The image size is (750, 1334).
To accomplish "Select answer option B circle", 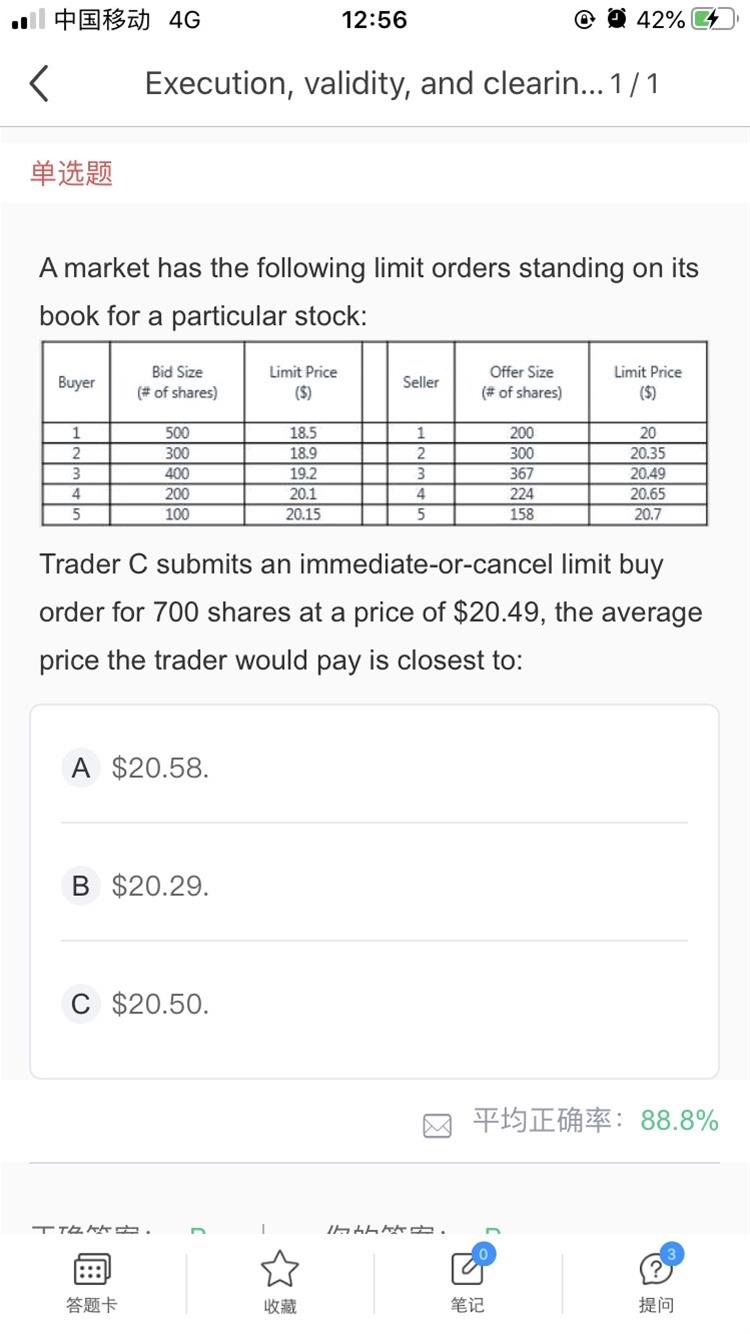I will (81, 886).
